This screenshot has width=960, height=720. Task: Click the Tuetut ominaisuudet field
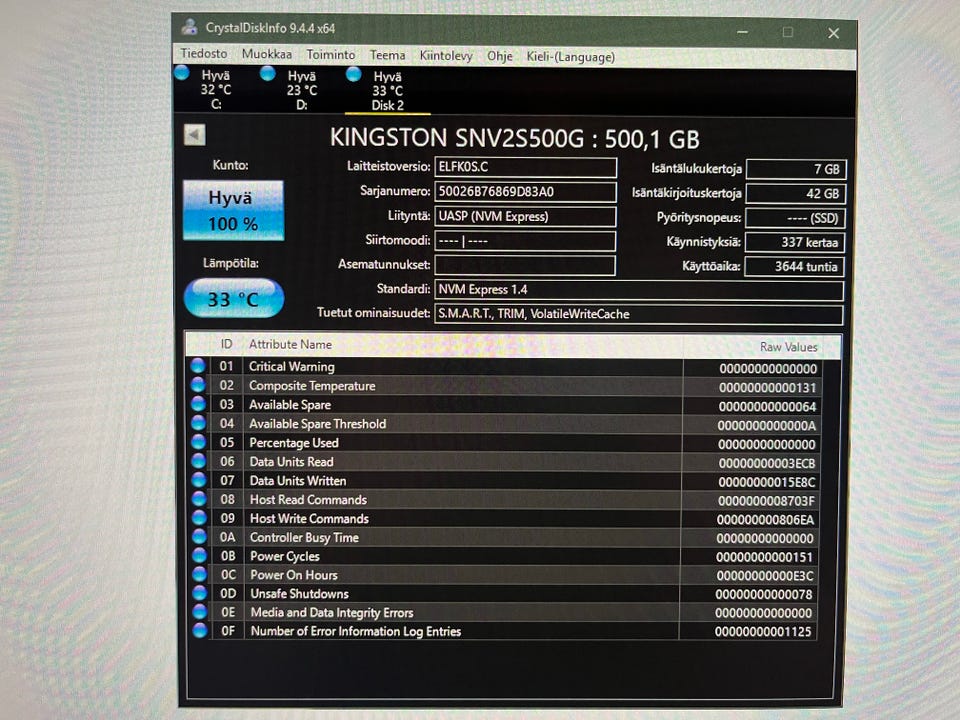pyautogui.click(x=639, y=314)
